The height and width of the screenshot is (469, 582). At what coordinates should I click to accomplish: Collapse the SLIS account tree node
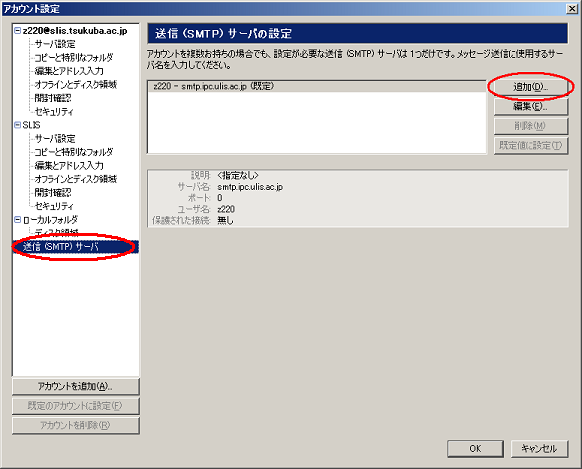[17, 125]
